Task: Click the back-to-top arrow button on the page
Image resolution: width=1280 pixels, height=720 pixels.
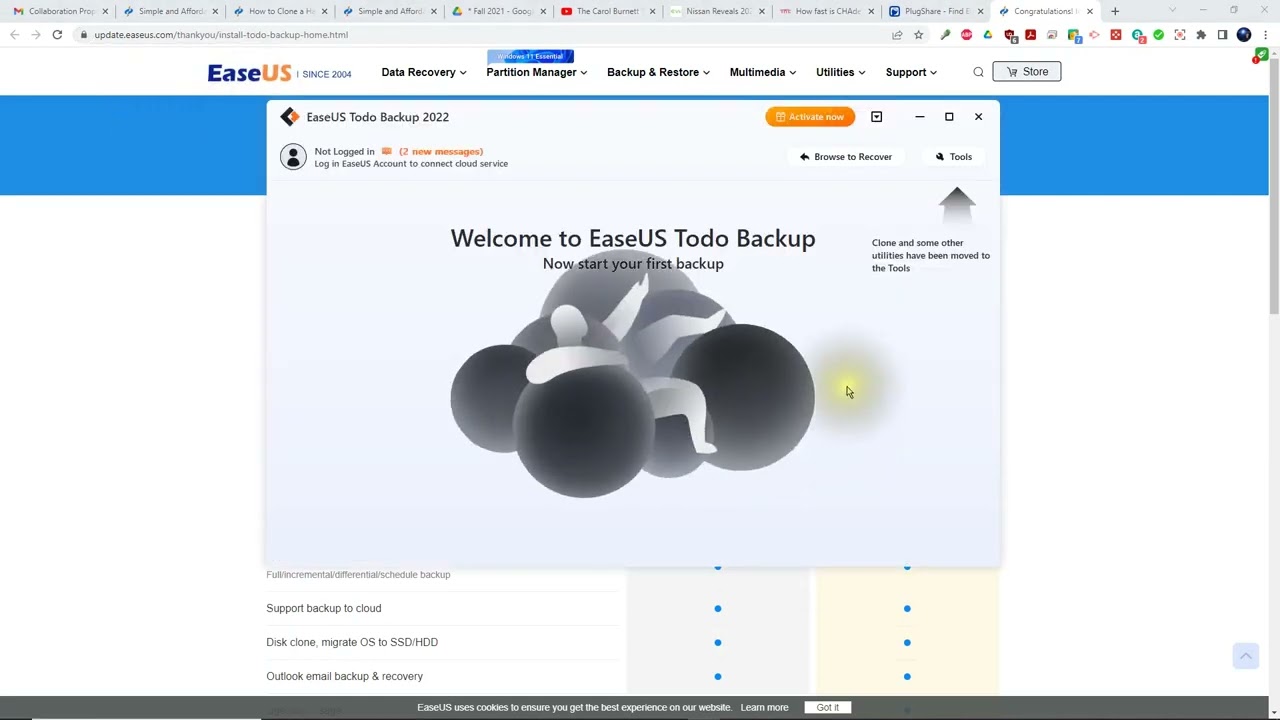Action: click(1246, 656)
